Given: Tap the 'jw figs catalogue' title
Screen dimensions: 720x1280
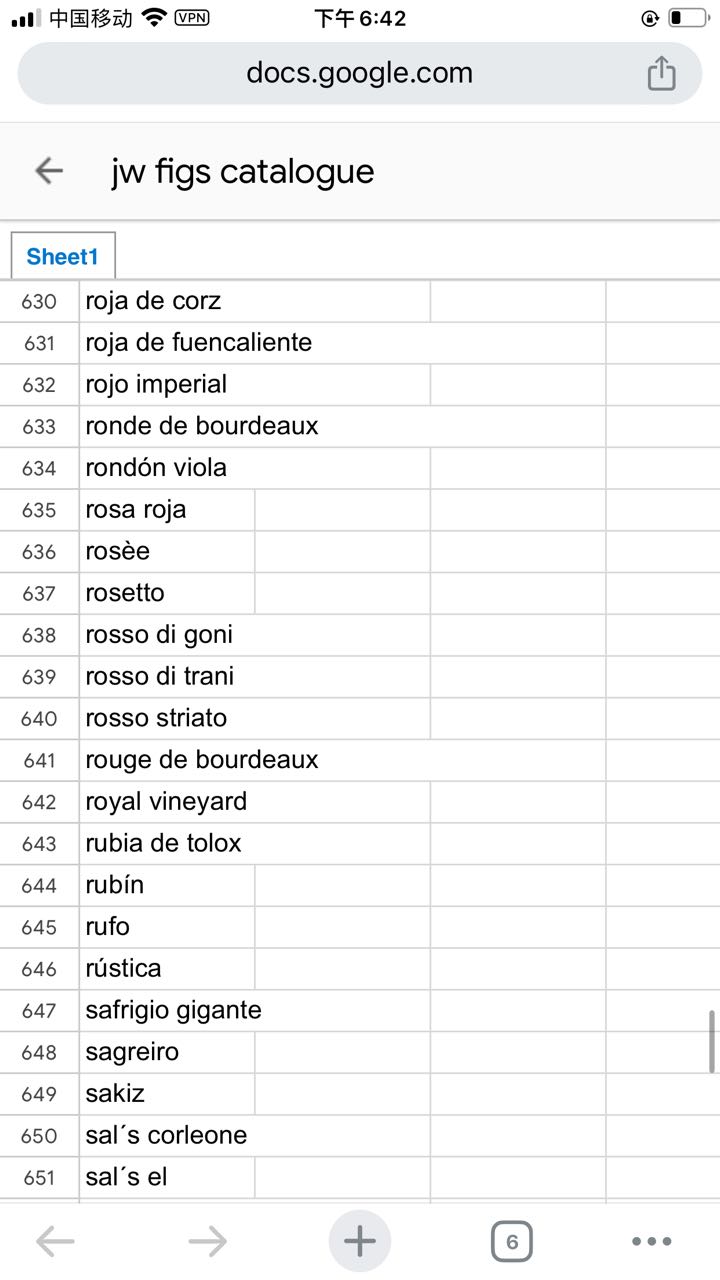Looking at the screenshot, I should pyautogui.click(x=243, y=171).
